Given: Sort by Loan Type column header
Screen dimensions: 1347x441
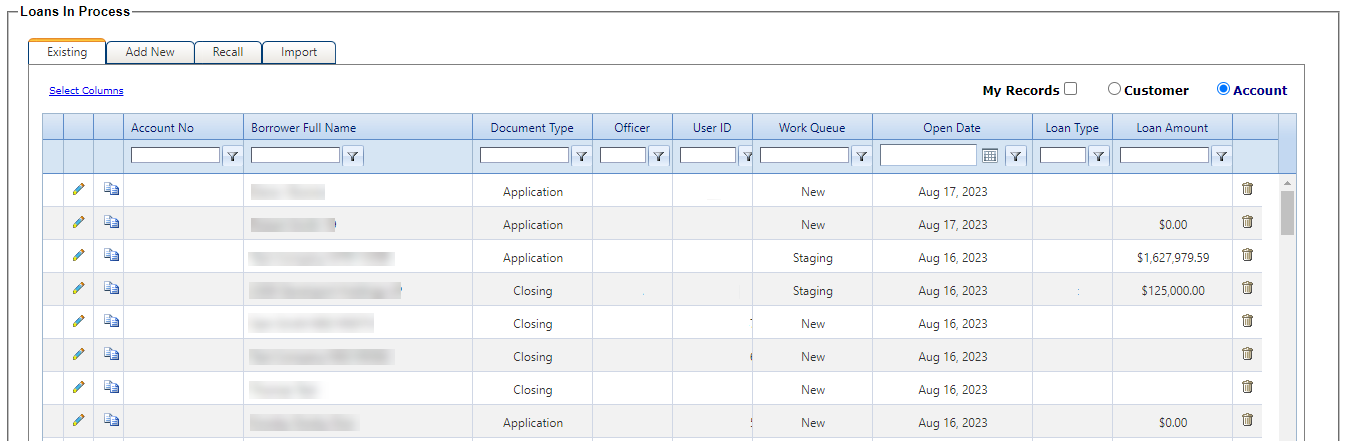Looking at the screenshot, I should (x=1072, y=128).
